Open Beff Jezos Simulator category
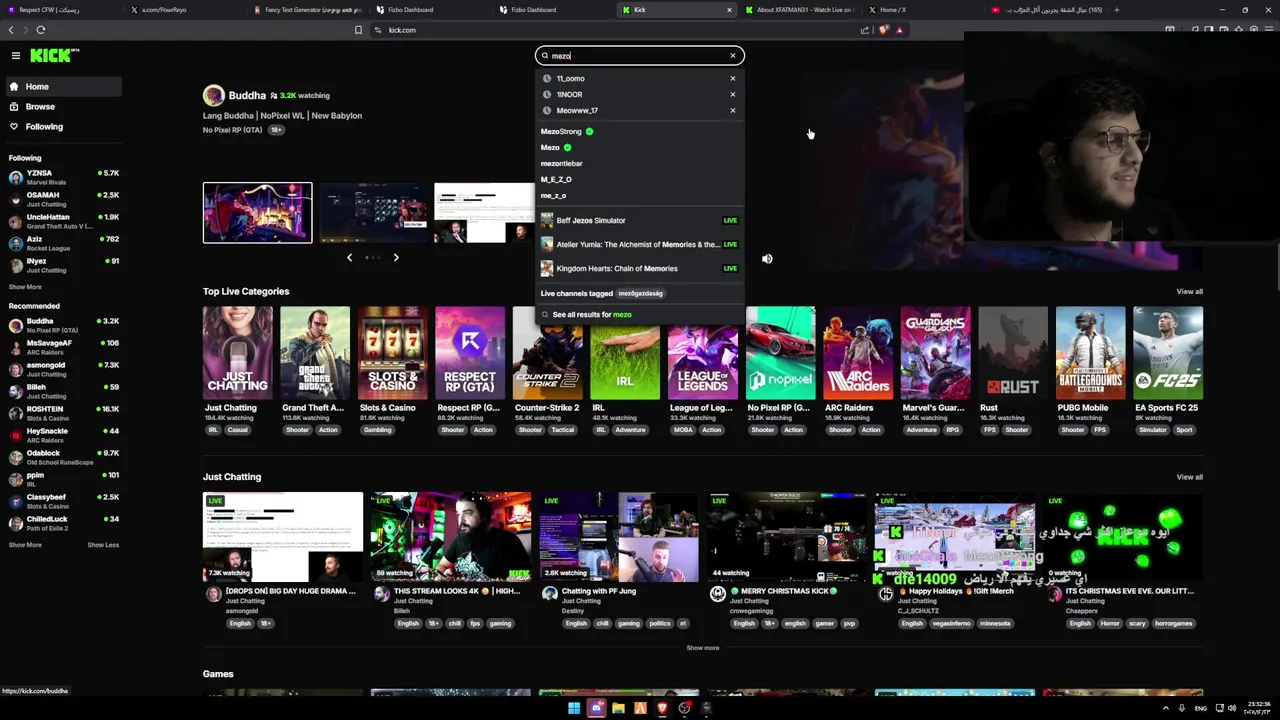1280x720 pixels. 640,220
